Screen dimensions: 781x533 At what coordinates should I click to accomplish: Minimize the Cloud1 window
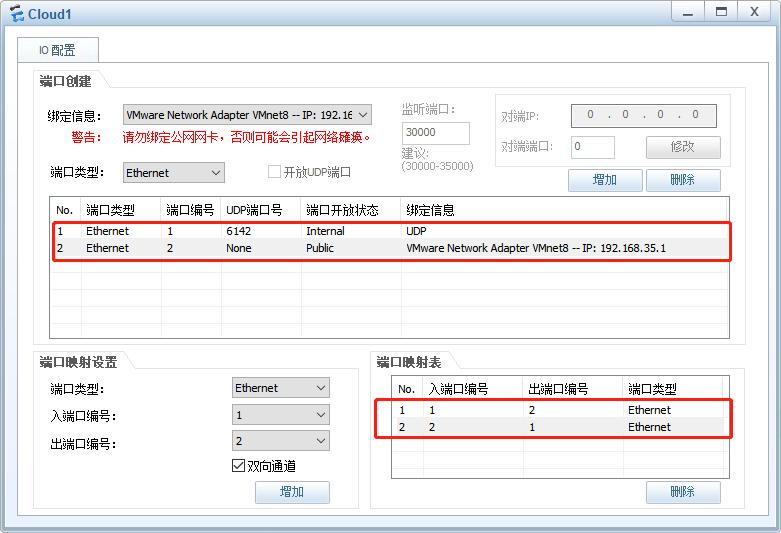pyautogui.click(x=685, y=11)
